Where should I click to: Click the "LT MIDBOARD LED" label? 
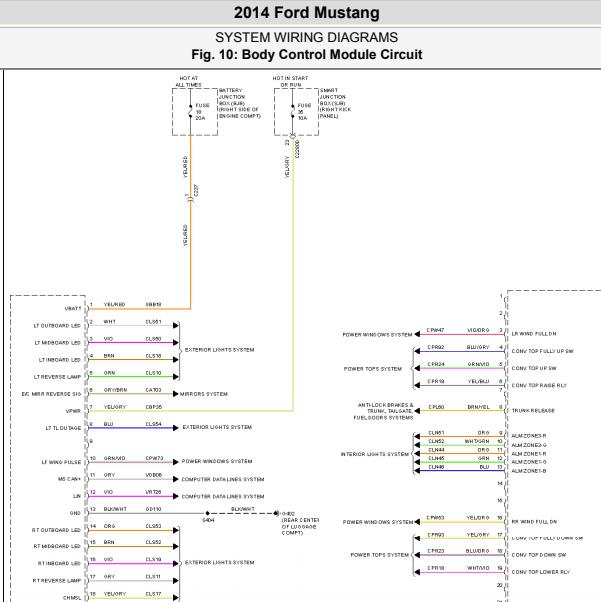pyautogui.click(x=58, y=343)
